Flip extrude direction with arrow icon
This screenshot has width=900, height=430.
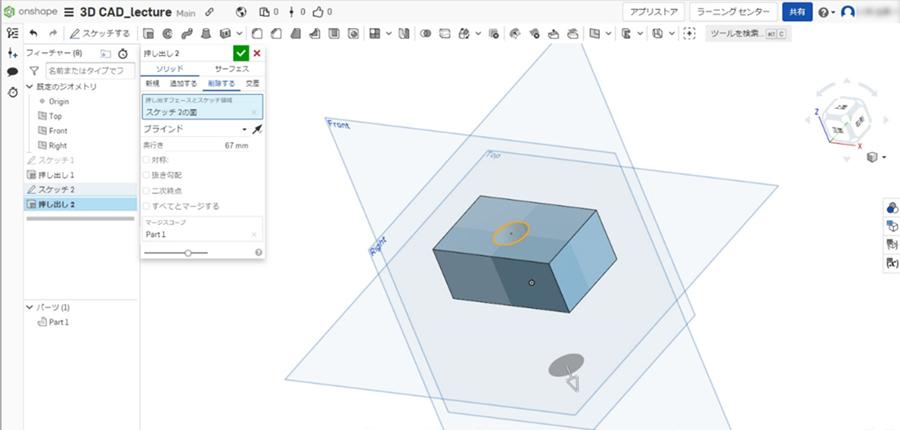coord(257,129)
